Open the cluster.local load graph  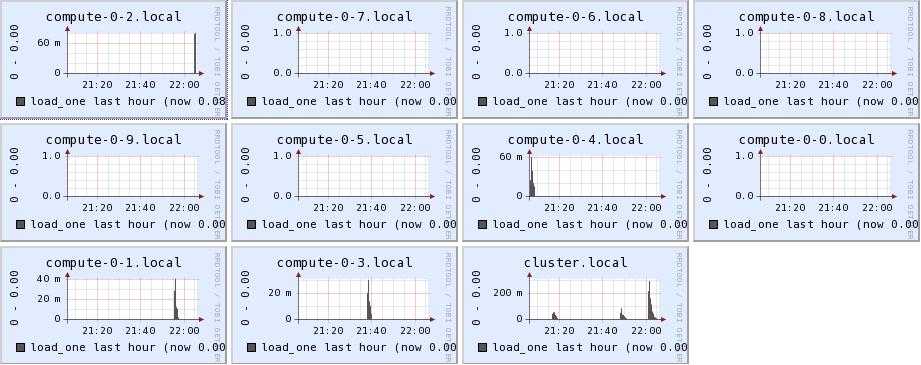point(575,305)
